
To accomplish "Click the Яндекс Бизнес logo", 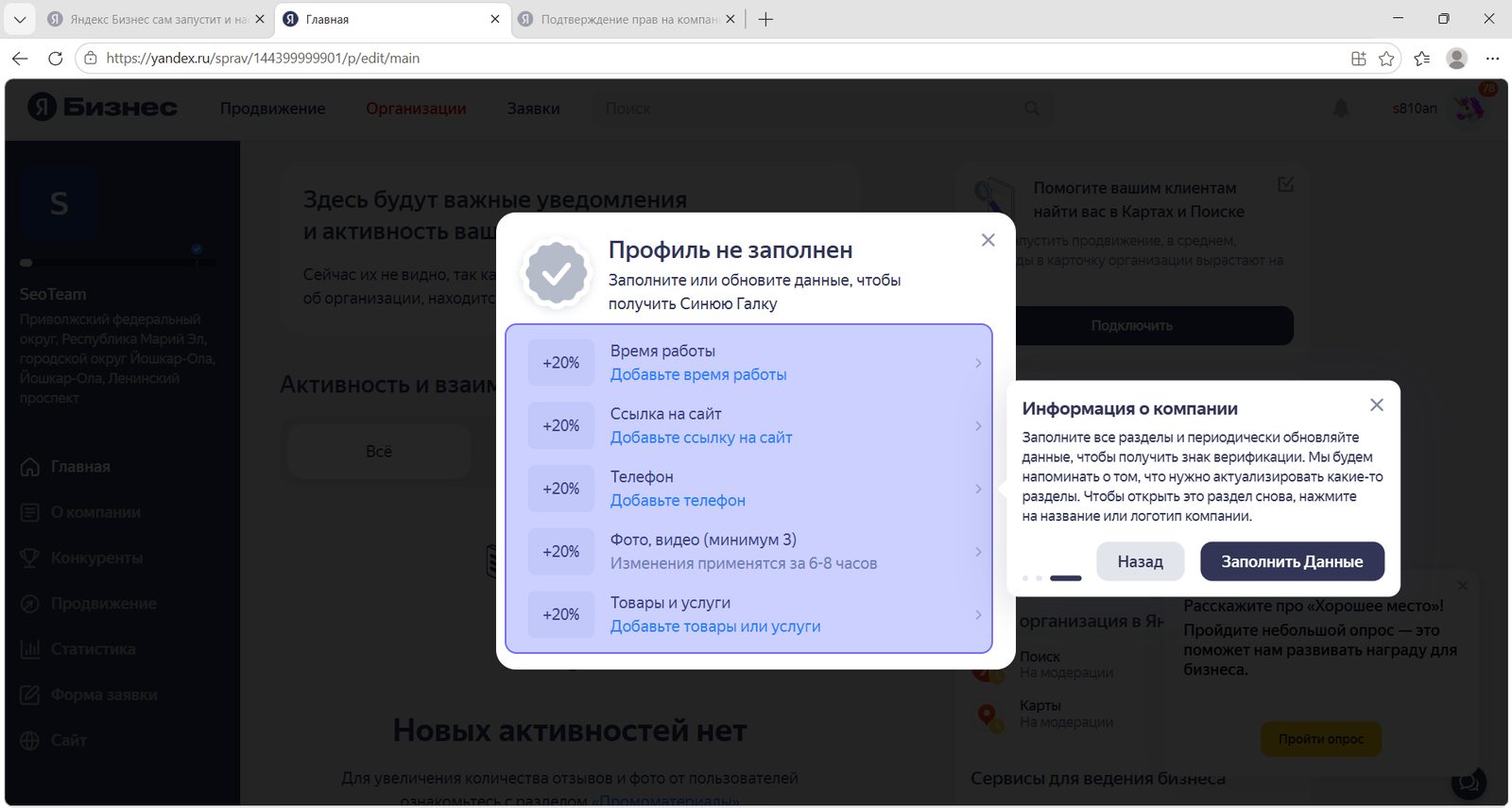I will pyautogui.click(x=102, y=108).
